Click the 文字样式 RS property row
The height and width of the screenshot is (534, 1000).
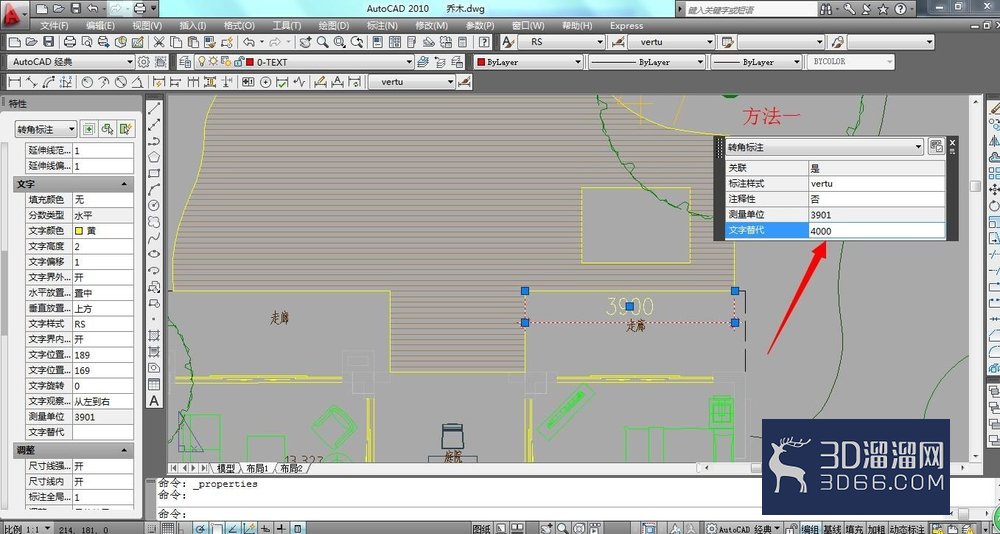(x=80, y=324)
